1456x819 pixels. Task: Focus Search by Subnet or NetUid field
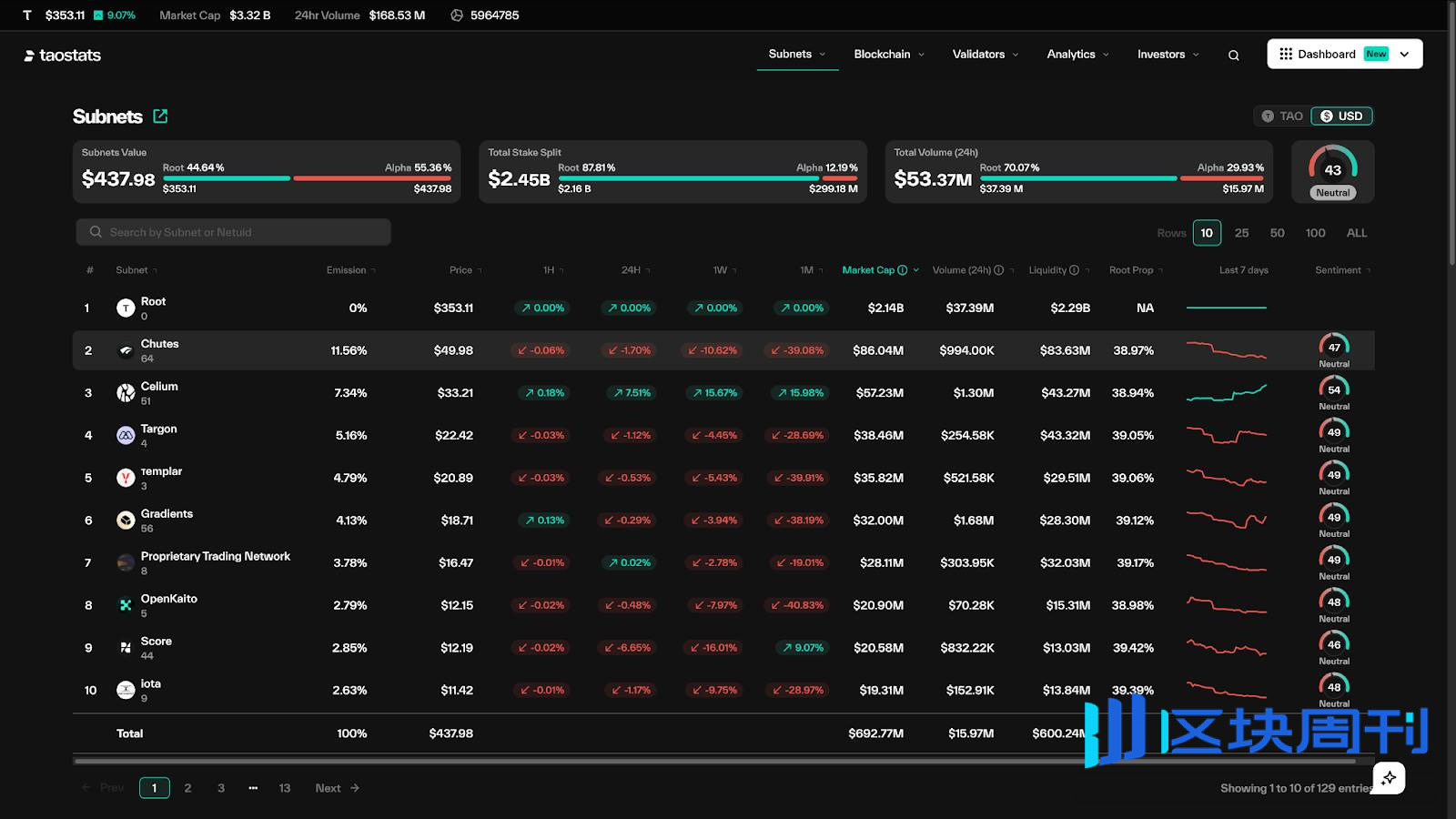point(234,232)
